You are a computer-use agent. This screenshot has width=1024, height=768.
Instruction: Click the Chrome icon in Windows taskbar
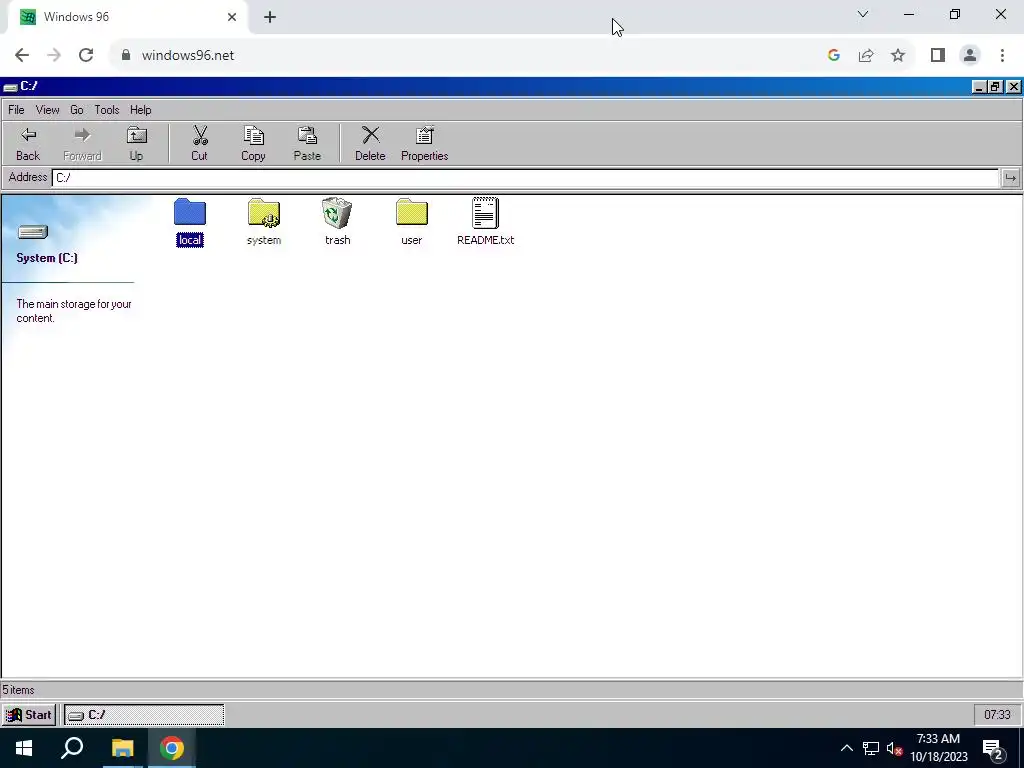pos(172,748)
